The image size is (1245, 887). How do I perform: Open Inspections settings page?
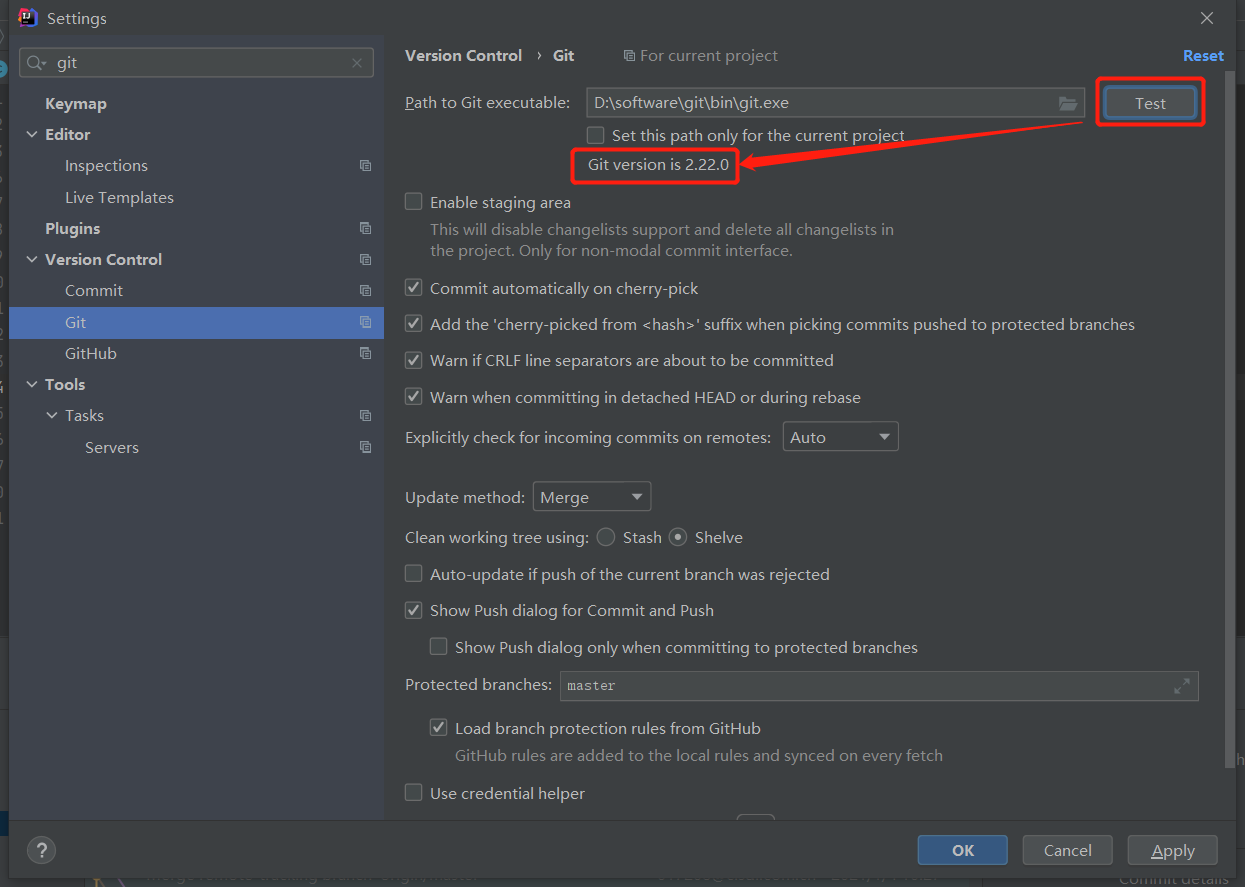coord(106,166)
